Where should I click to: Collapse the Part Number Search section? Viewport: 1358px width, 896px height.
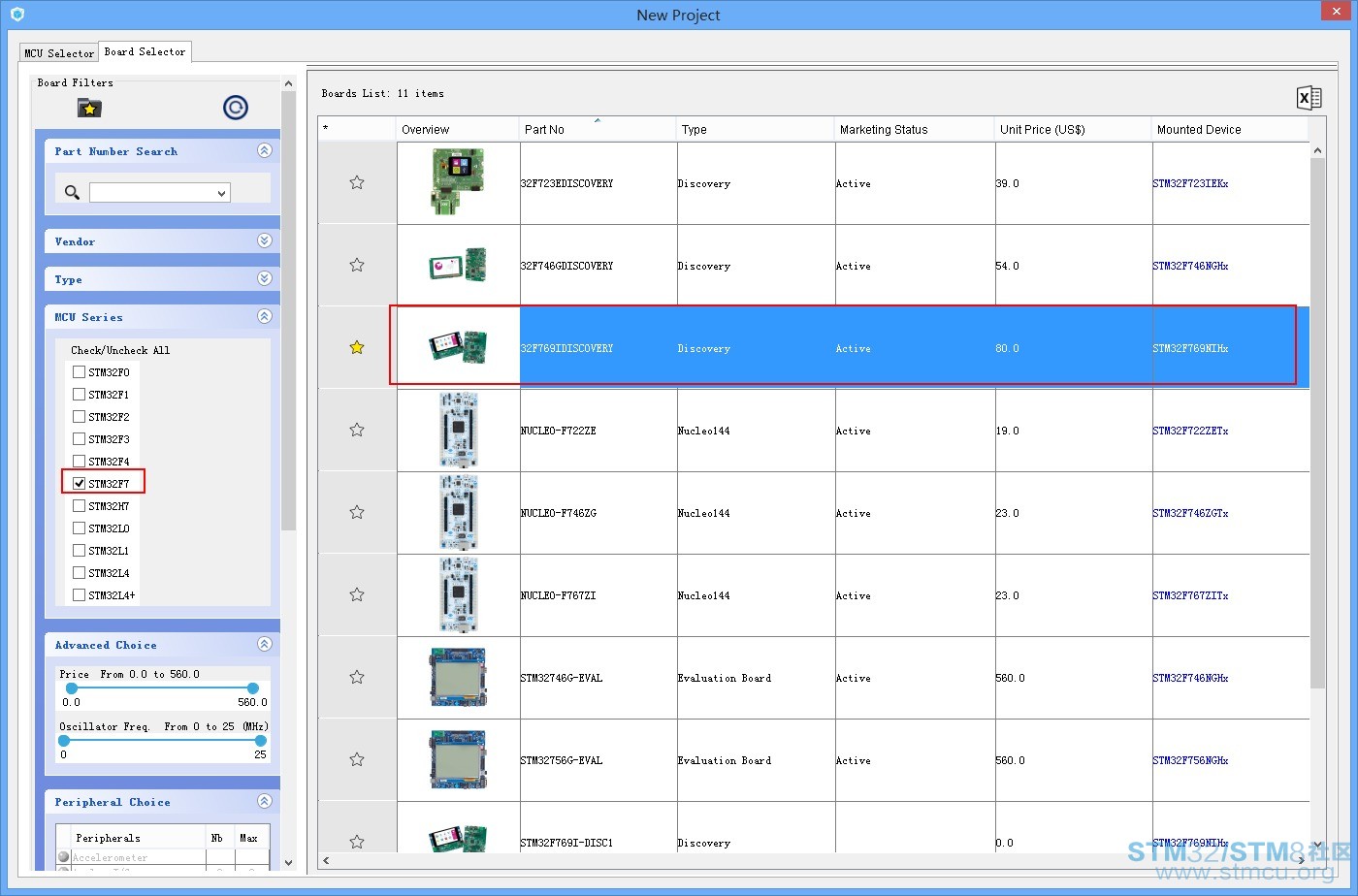(264, 150)
